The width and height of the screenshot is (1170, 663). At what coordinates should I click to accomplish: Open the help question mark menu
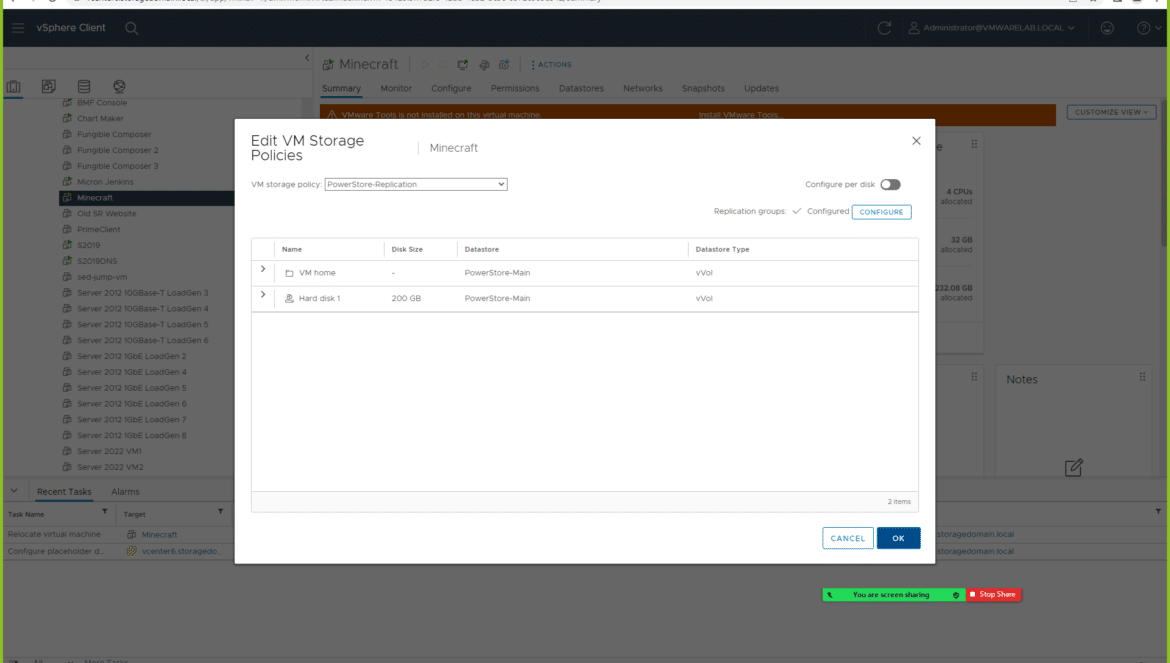pyautogui.click(x=1148, y=28)
